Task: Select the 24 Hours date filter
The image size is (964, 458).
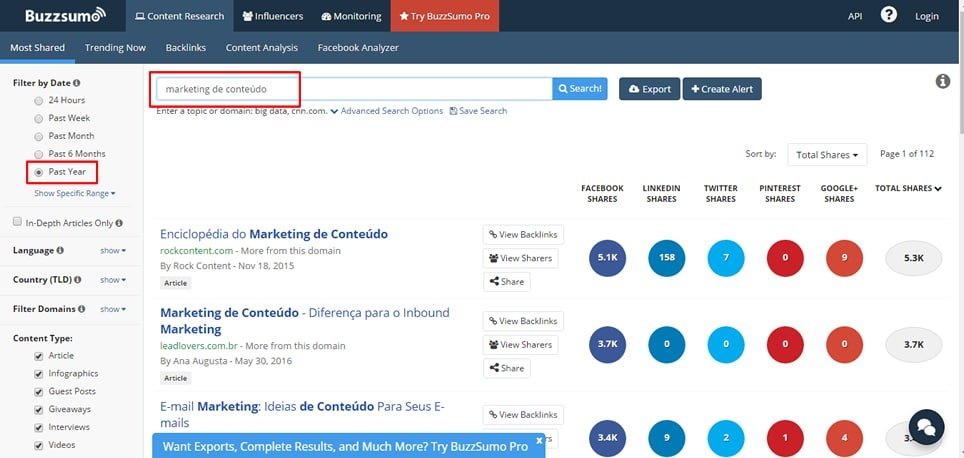Action: click(39, 101)
